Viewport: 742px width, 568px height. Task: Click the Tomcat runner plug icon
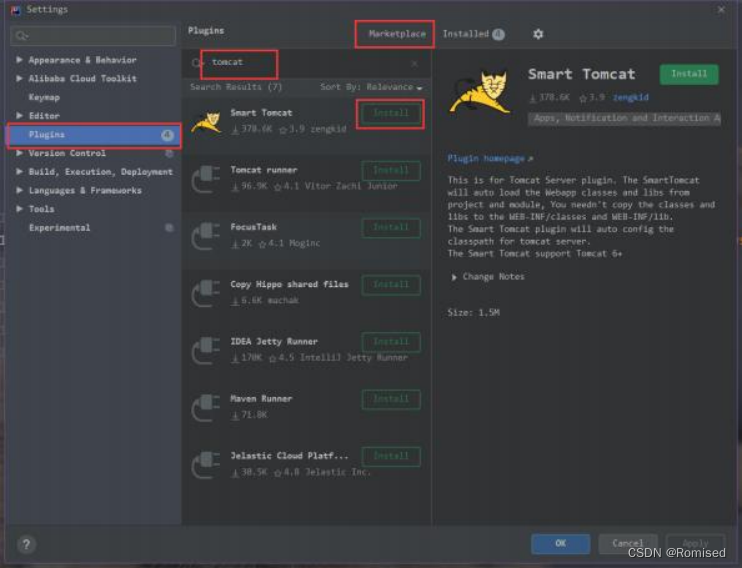206,179
